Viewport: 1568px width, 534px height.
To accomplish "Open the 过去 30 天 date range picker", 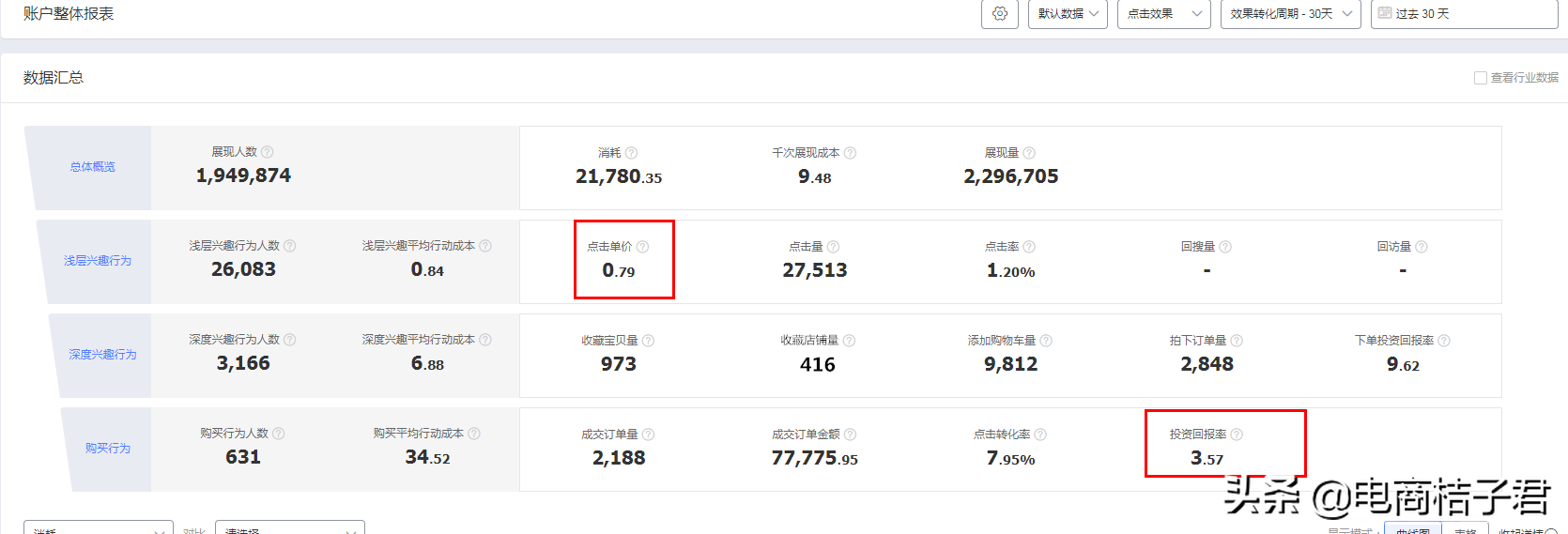I will (1465, 14).
